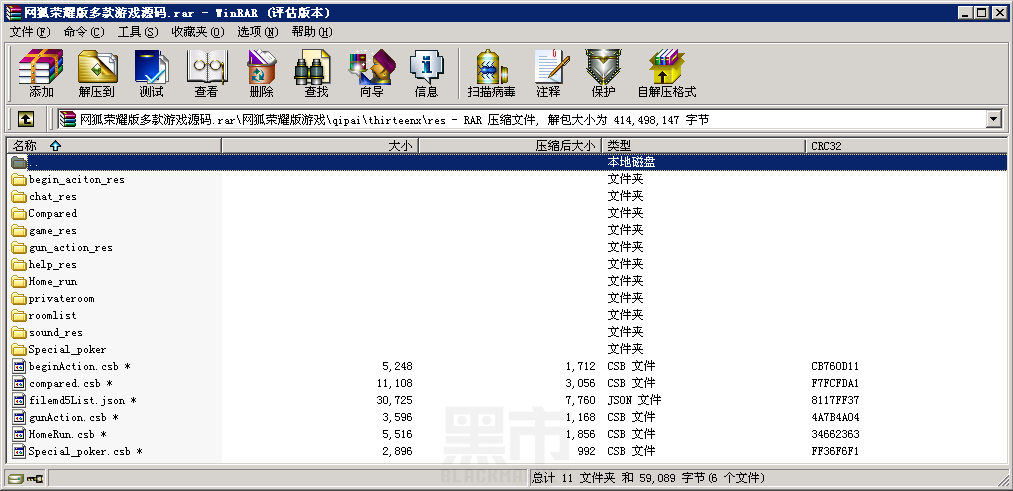Click the beginAction.csb file icon
The width and height of the screenshot is (1013, 491).
pyautogui.click(x=19, y=366)
